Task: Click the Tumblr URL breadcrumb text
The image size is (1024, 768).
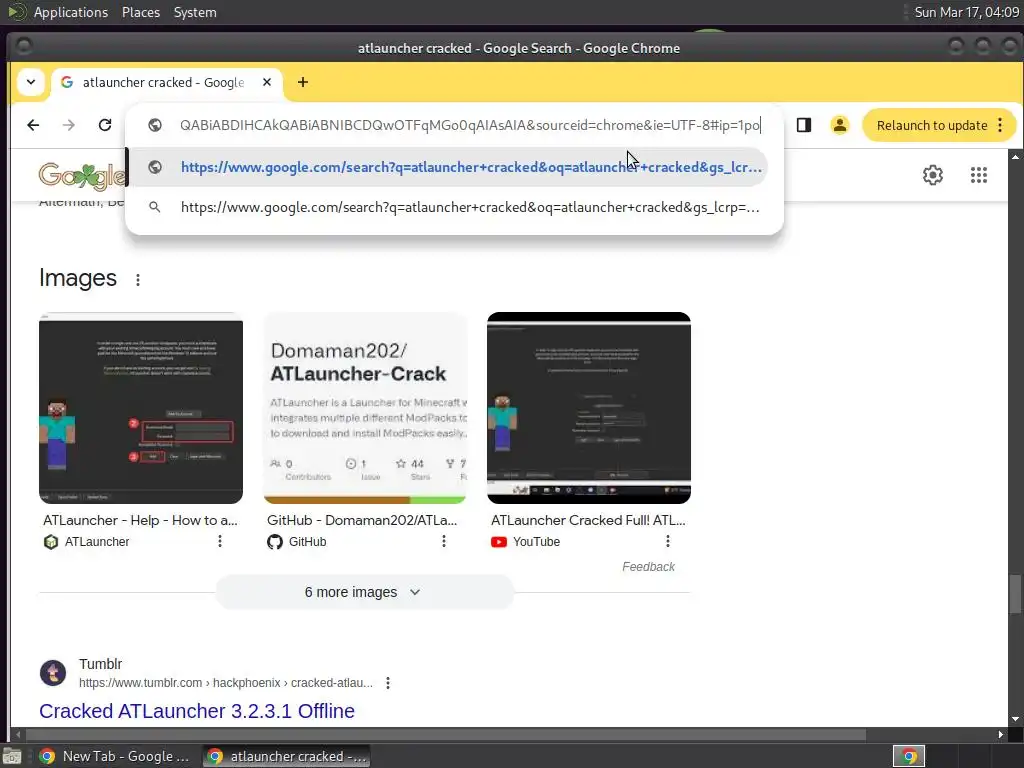Action: point(226,683)
